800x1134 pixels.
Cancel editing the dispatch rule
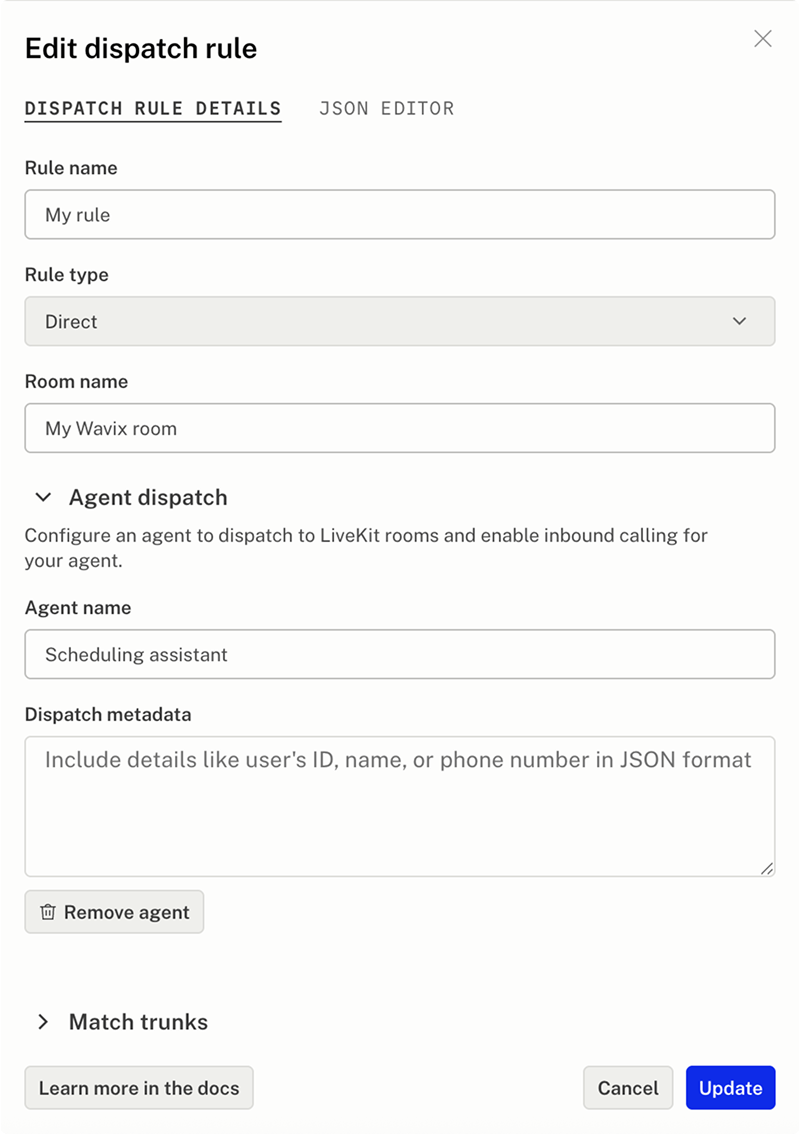click(628, 1088)
